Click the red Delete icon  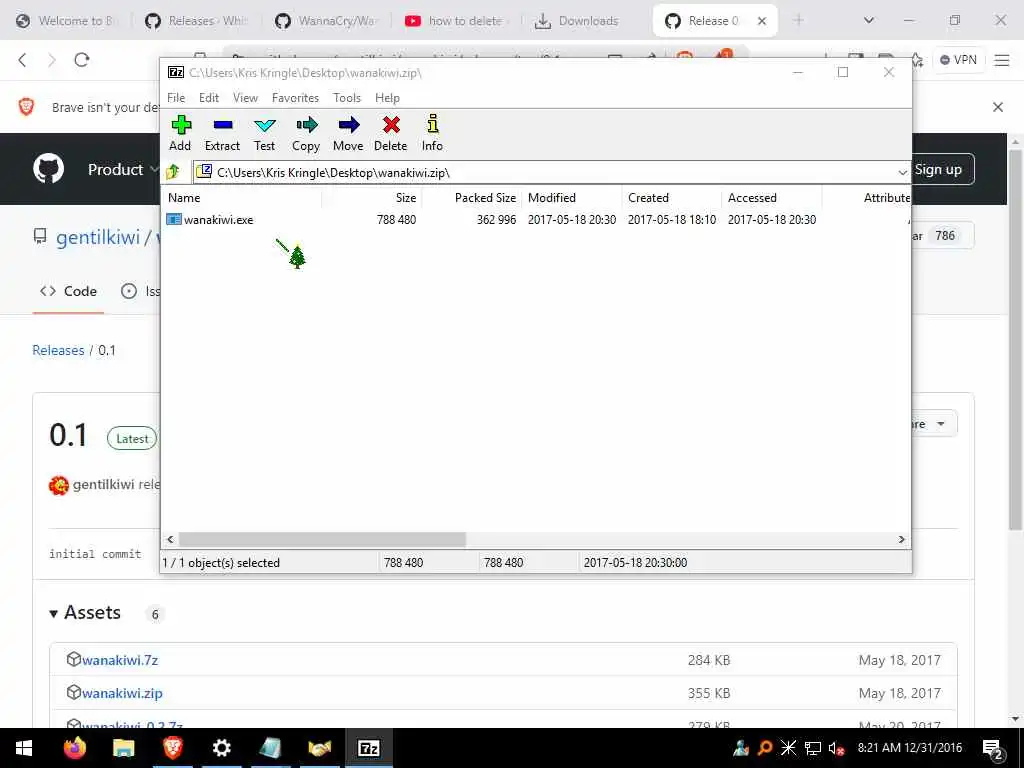[391, 133]
